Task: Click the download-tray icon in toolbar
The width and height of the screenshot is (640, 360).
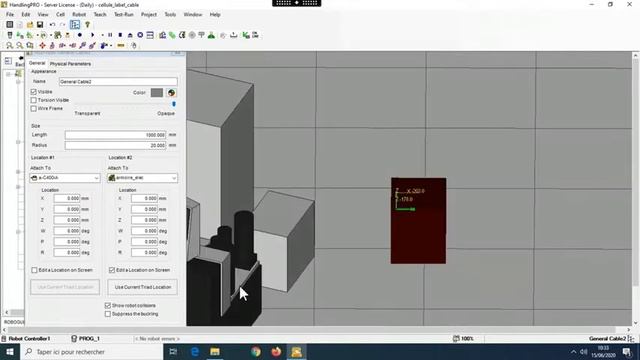Action: click(233, 35)
